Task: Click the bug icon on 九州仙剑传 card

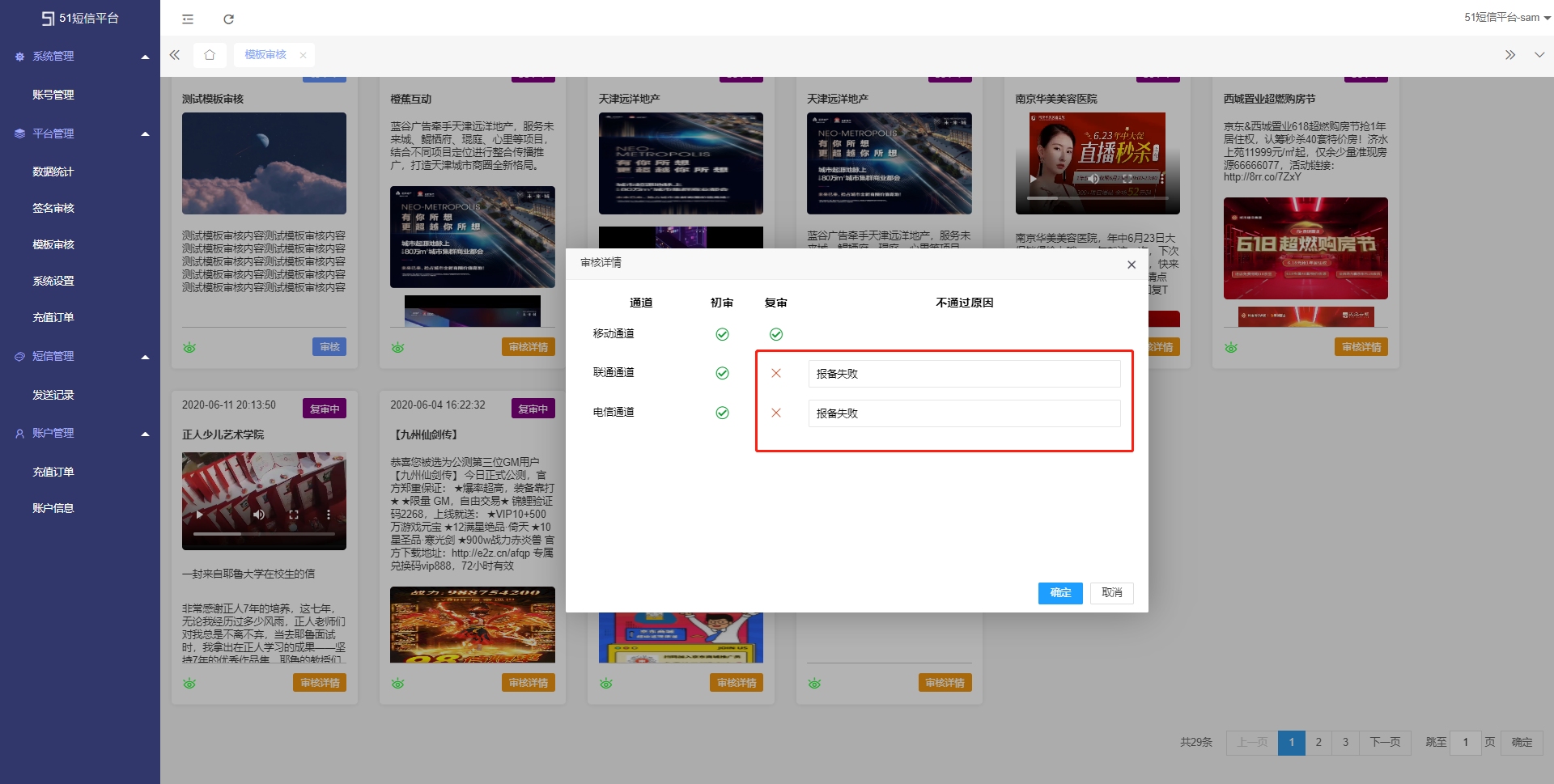Action: 397,684
